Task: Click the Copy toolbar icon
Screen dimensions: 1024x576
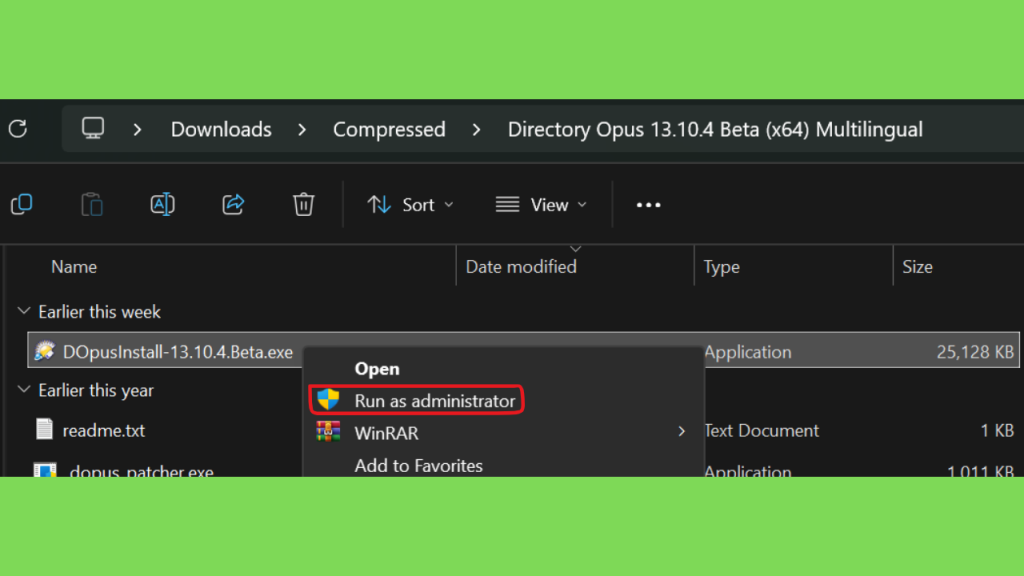Action: point(22,204)
